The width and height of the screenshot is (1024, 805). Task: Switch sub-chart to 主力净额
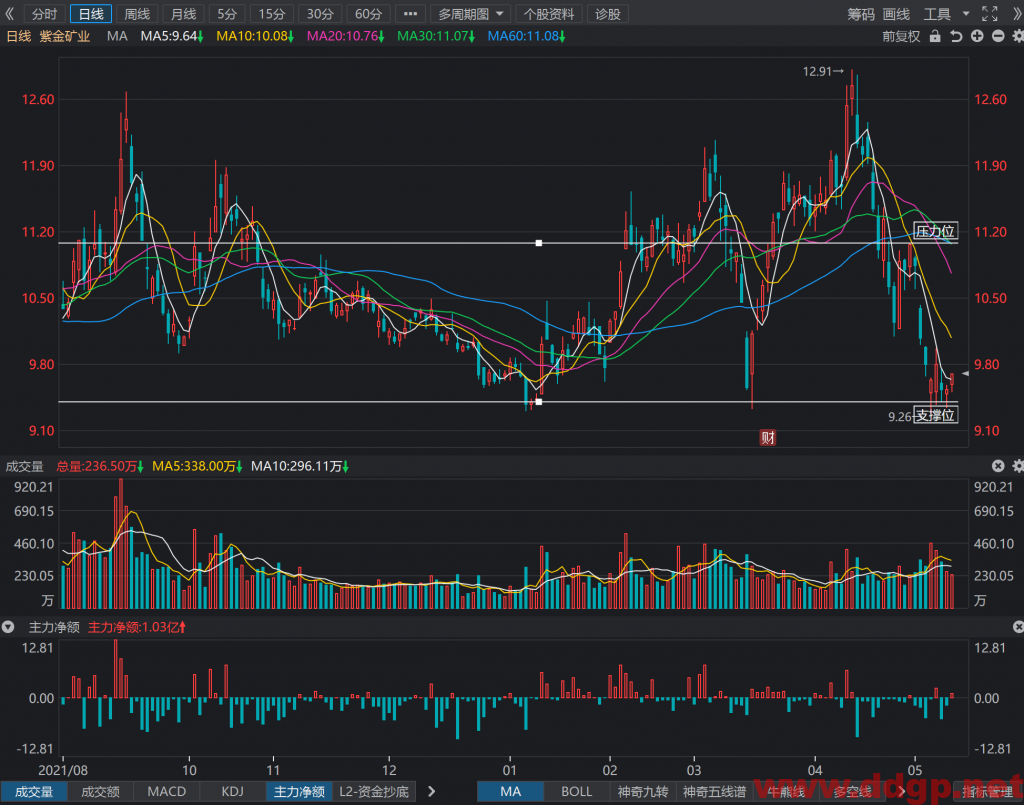(x=299, y=791)
